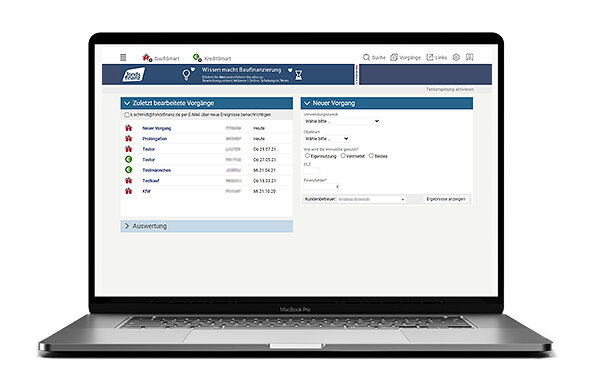Viewport: 594px width, 380px height.
Task: Expand the Auswertung section
Action: 206,226
